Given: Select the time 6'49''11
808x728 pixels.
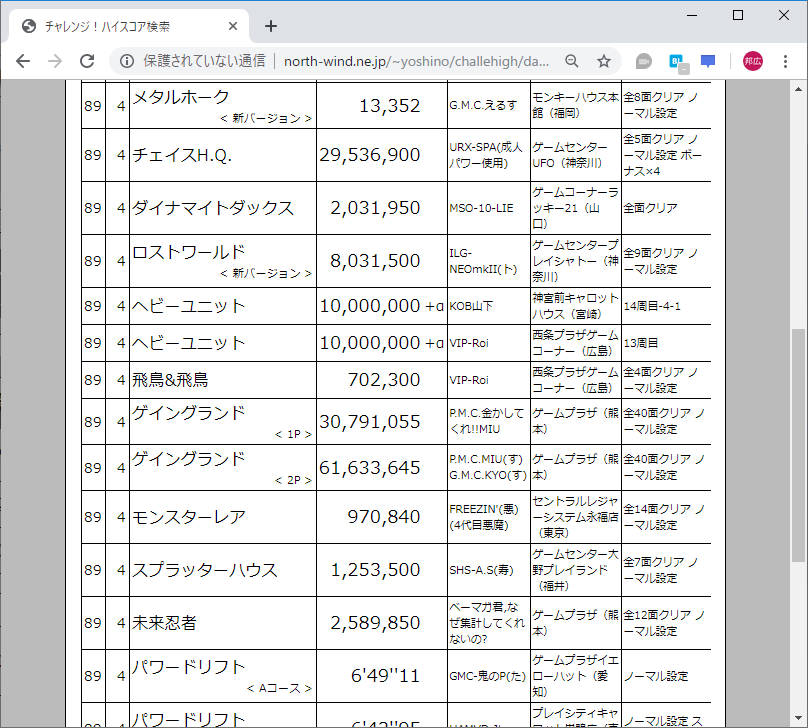Looking at the screenshot, I should (385, 676).
